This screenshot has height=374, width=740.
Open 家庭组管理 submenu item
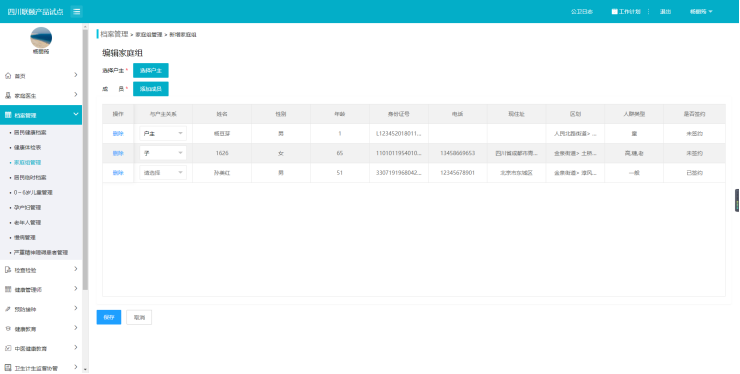click(27, 162)
